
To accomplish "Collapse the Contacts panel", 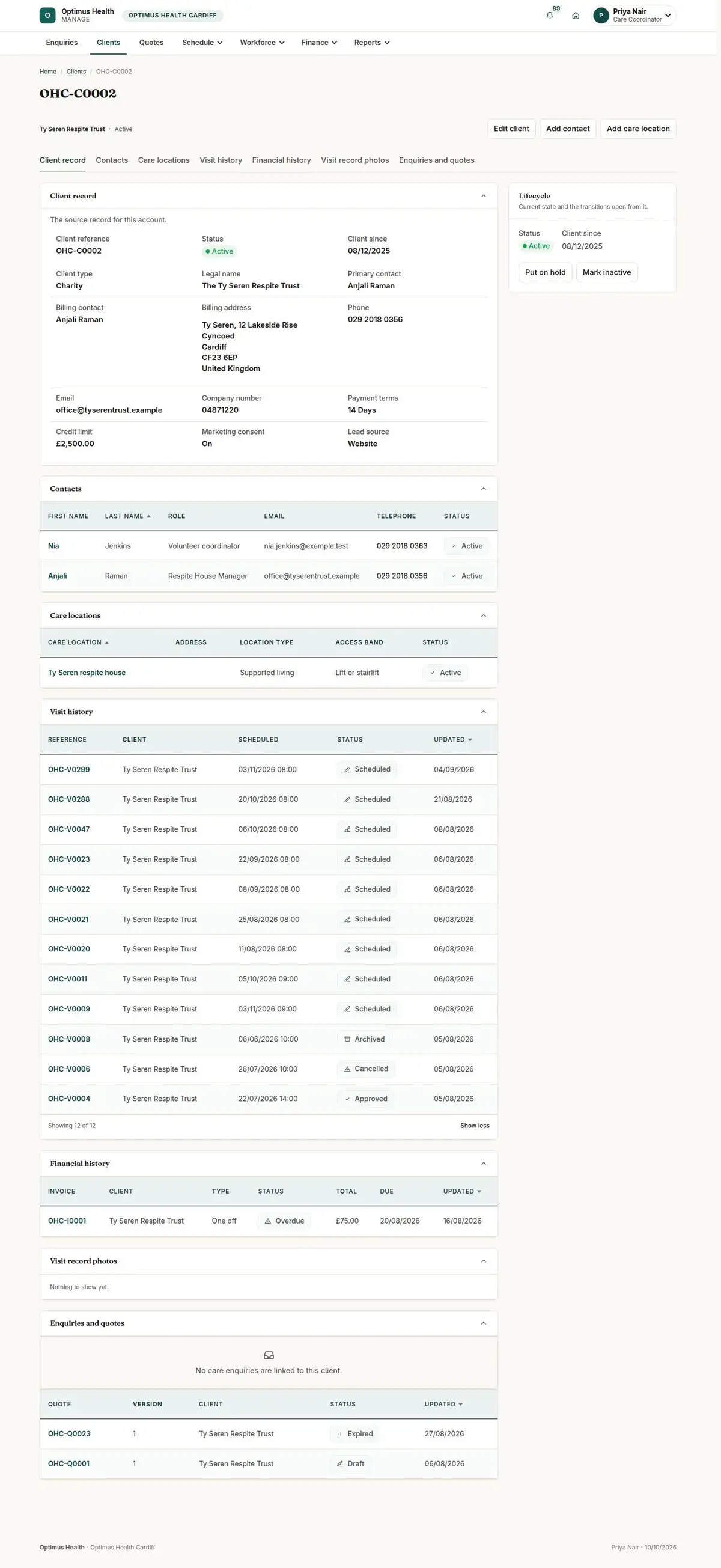I will (x=484, y=489).
